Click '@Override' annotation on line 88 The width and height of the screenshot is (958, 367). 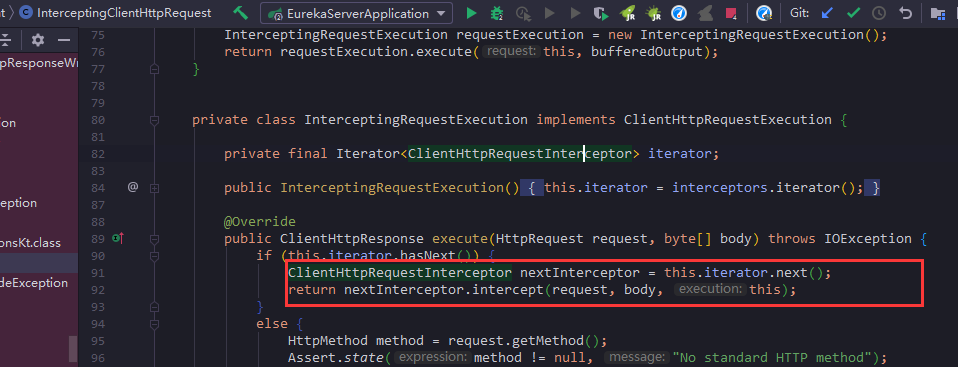pyautogui.click(x=260, y=222)
